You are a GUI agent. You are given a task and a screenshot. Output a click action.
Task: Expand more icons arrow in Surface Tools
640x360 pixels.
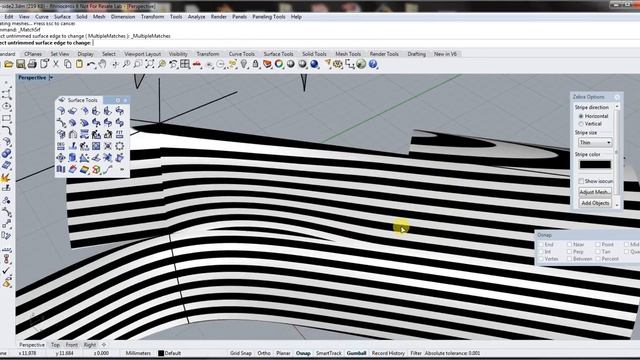pos(122,169)
